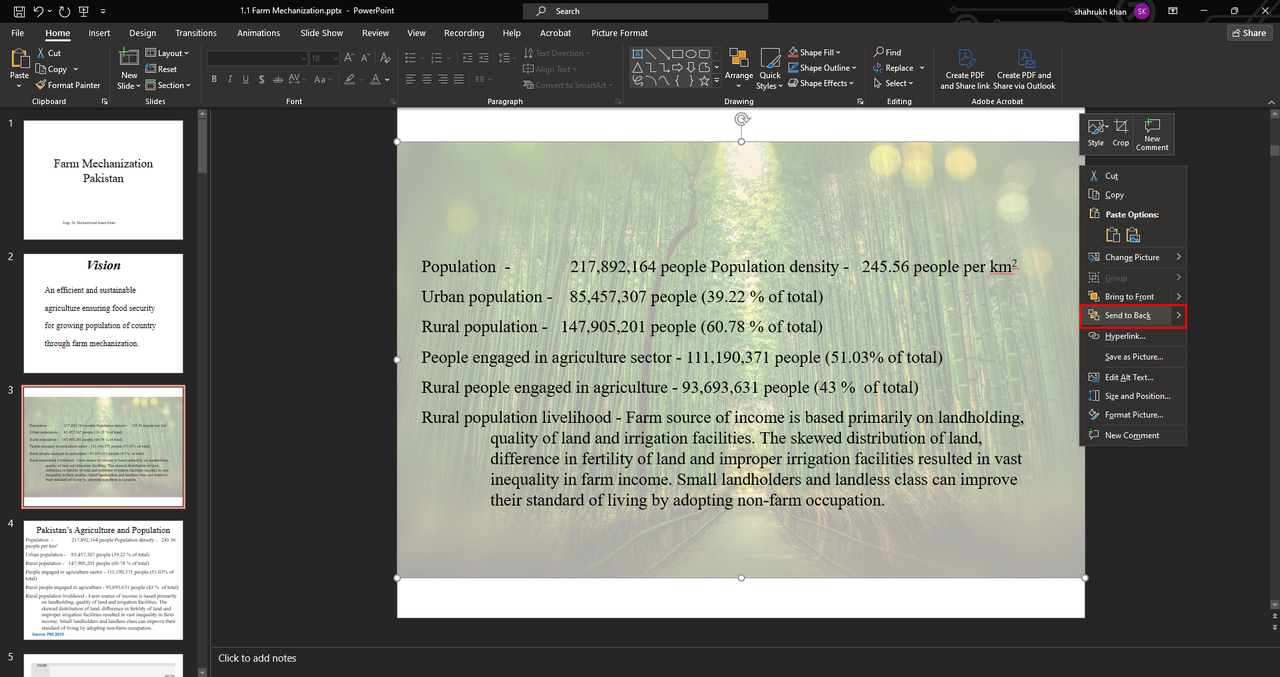Screen dimensions: 1280x677
Task: Switch to the Picture Format tab
Action: coord(619,33)
